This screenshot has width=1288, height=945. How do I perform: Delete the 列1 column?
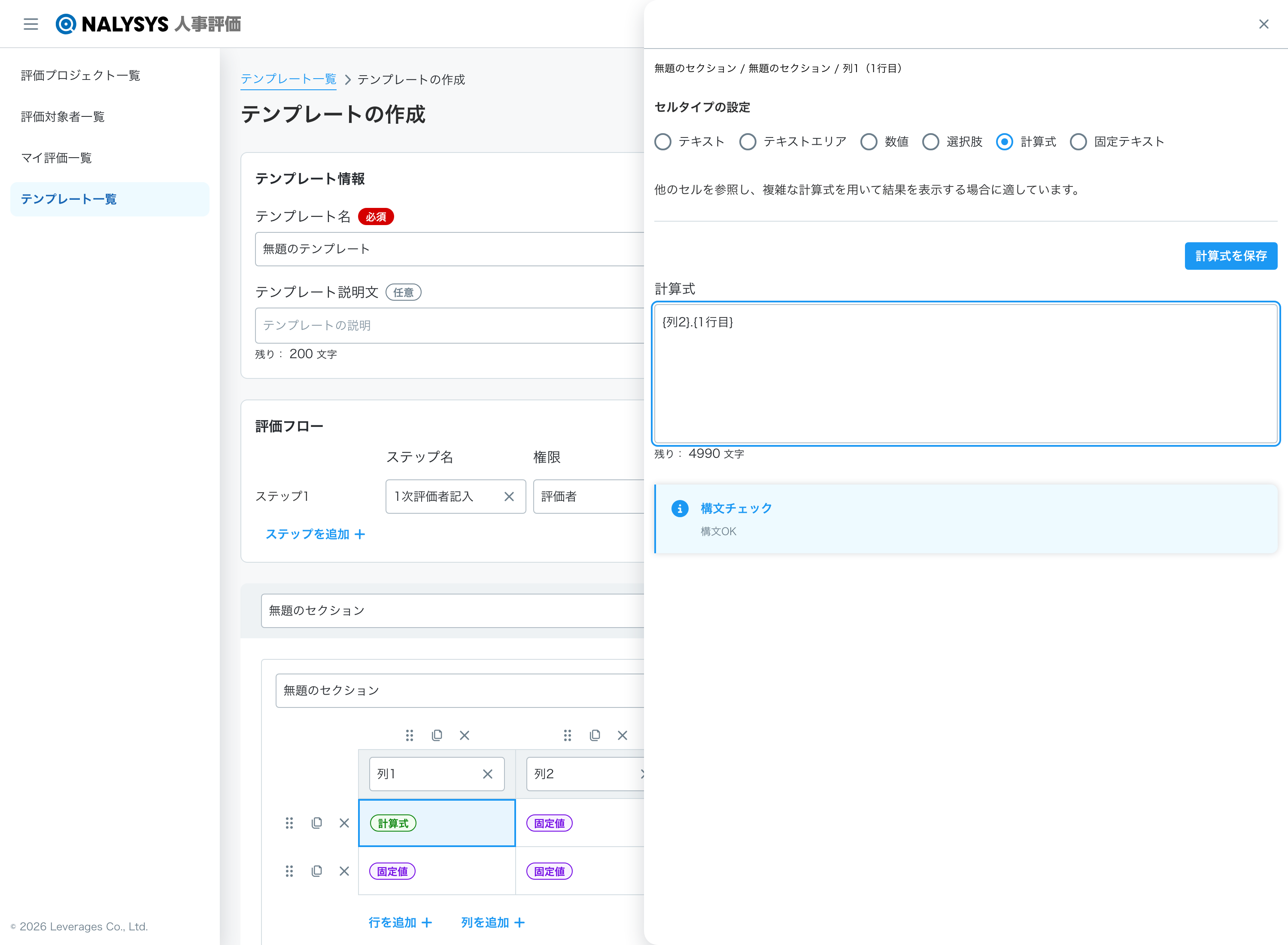pos(464,735)
